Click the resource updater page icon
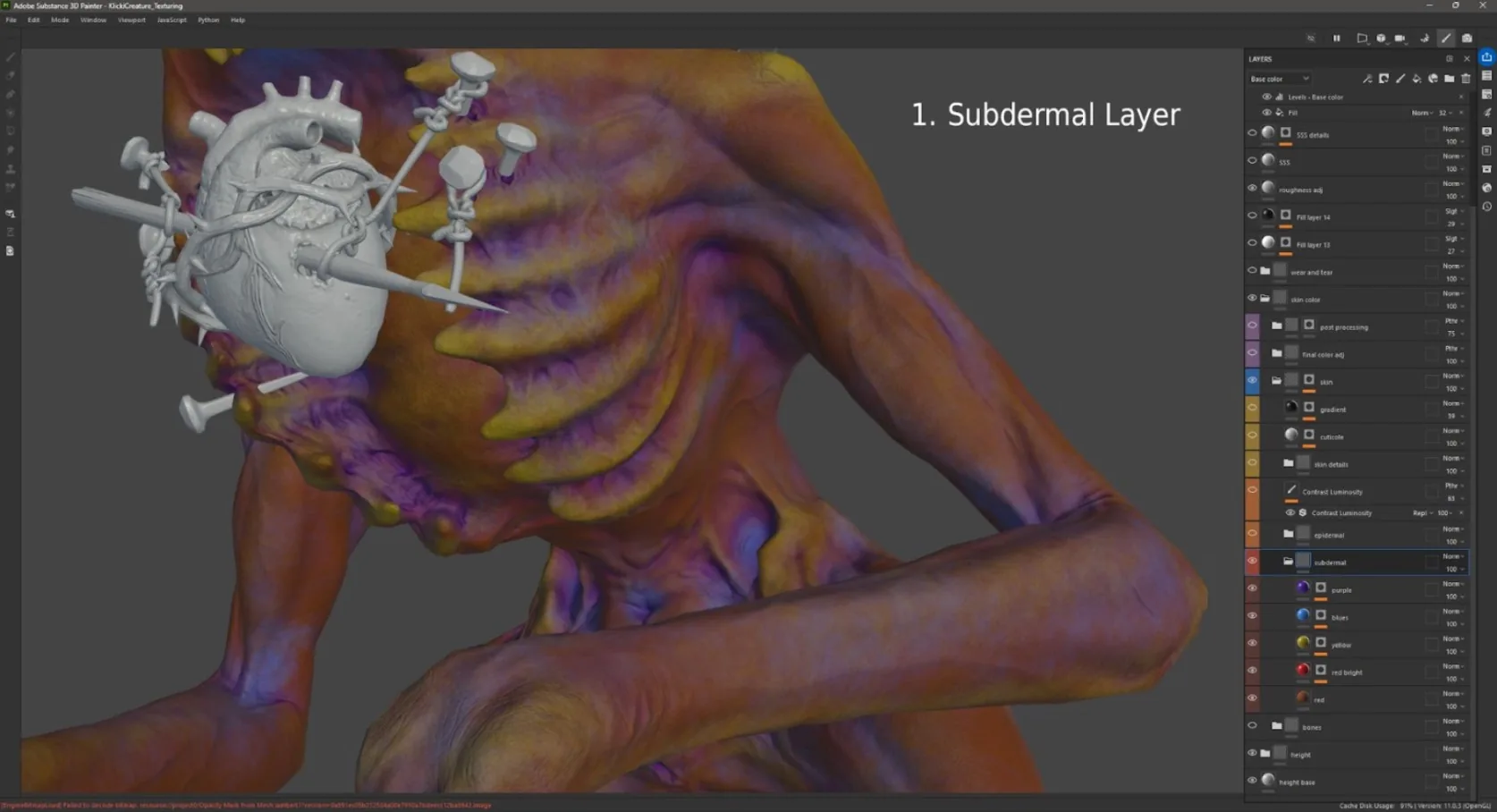 point(11,251)
